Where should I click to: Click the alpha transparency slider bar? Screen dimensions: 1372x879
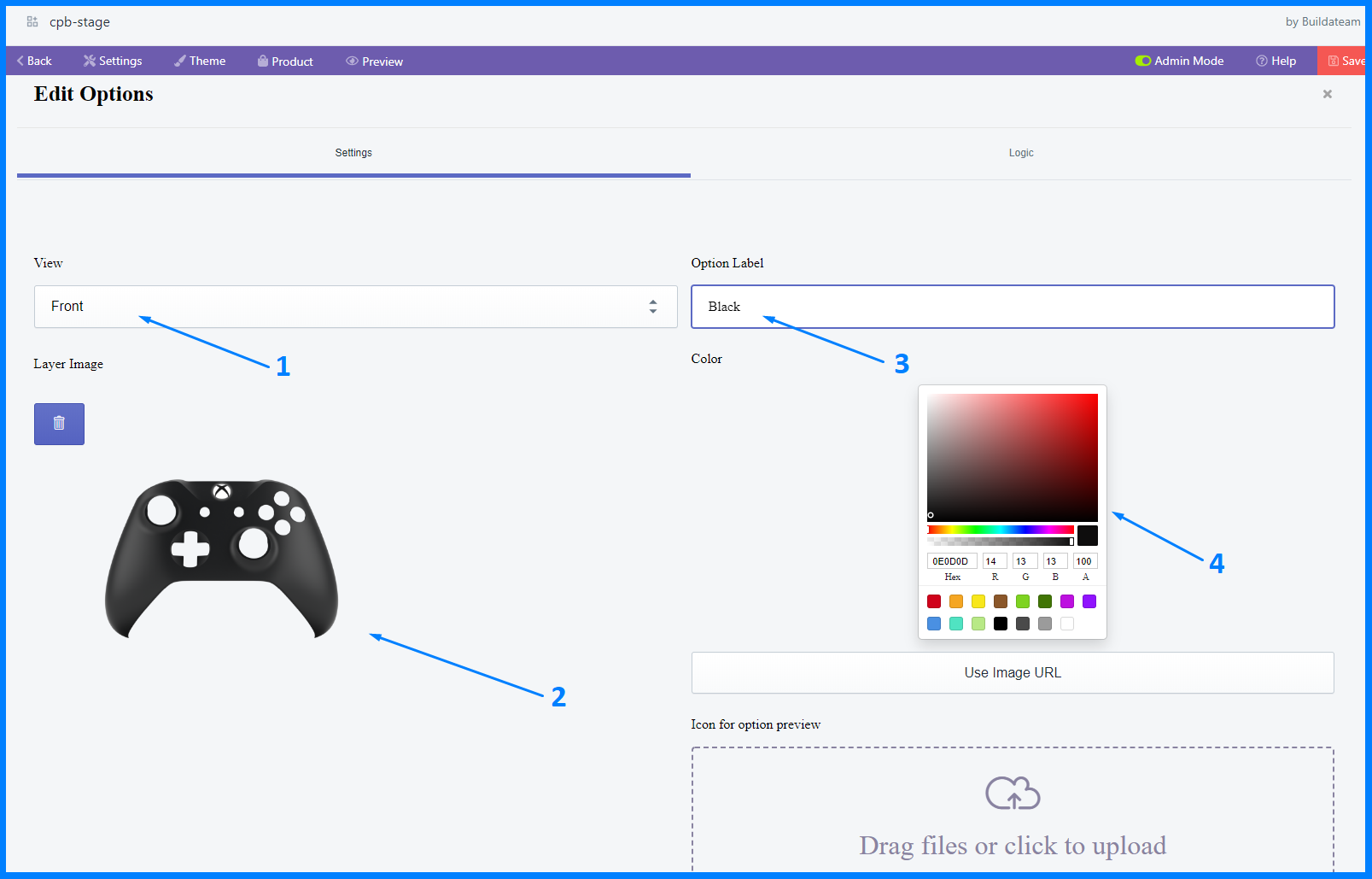pos(1001,542)
